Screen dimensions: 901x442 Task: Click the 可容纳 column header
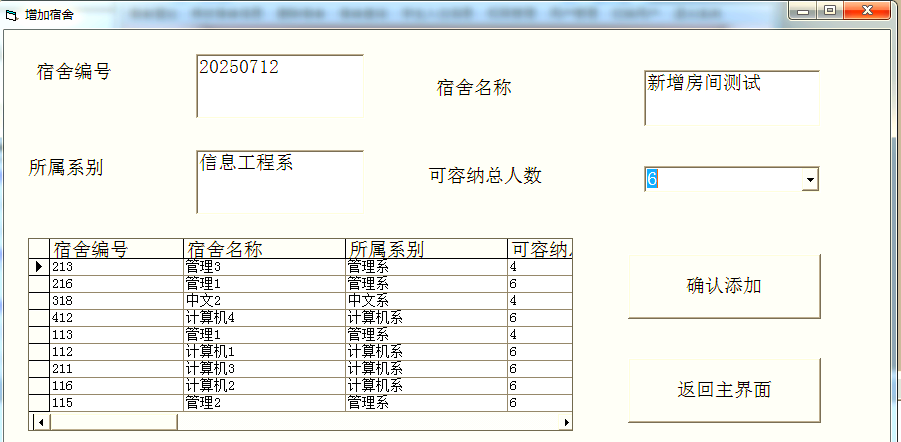(540, 249)
